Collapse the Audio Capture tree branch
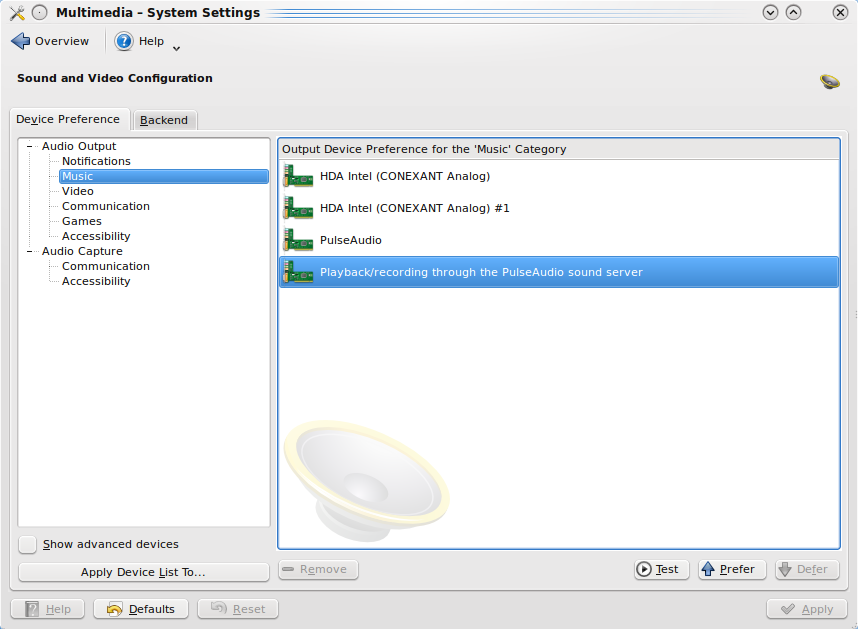Viewport: 858px width, 629px height. [x=31, y=252]
